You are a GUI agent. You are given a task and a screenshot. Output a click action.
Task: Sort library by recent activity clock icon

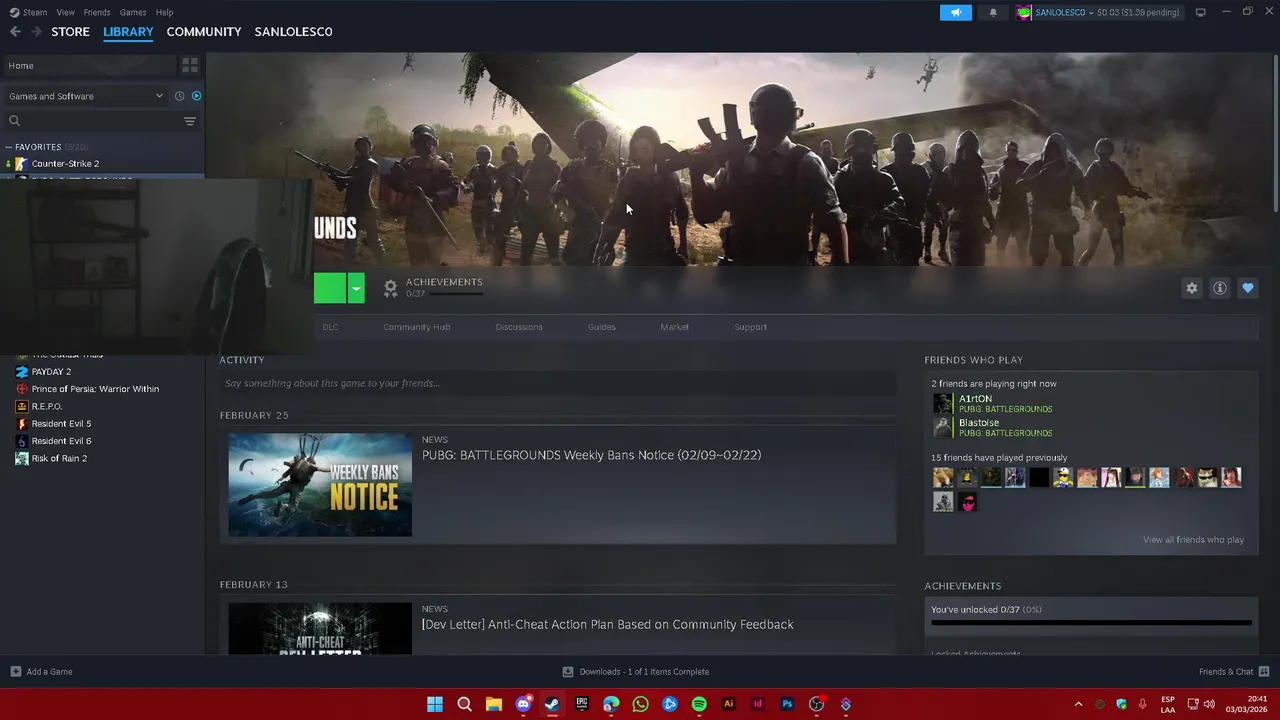click(x=179, y=96)
